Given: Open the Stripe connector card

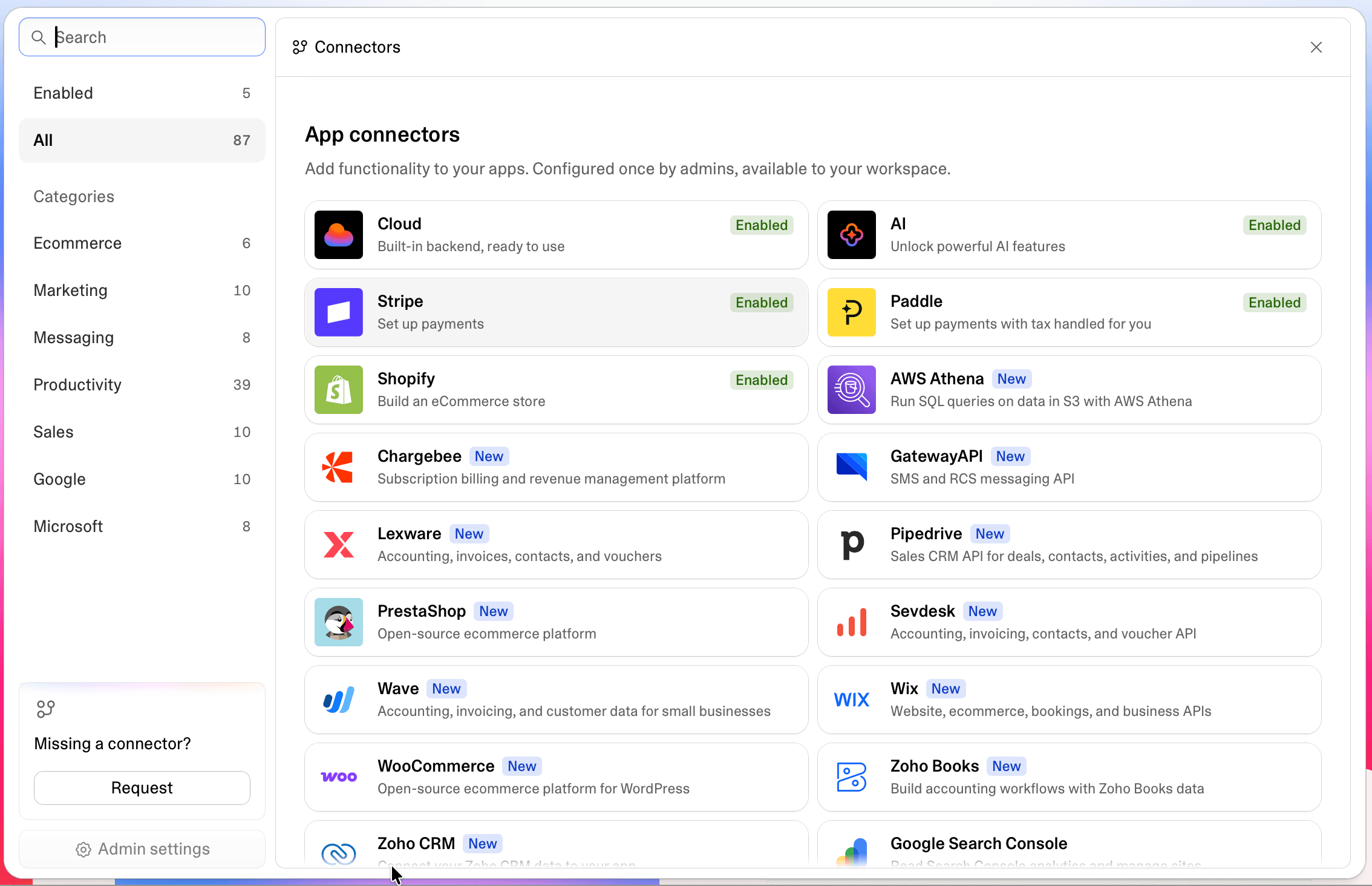Looking at the screenshot, I should click(557, 312).
